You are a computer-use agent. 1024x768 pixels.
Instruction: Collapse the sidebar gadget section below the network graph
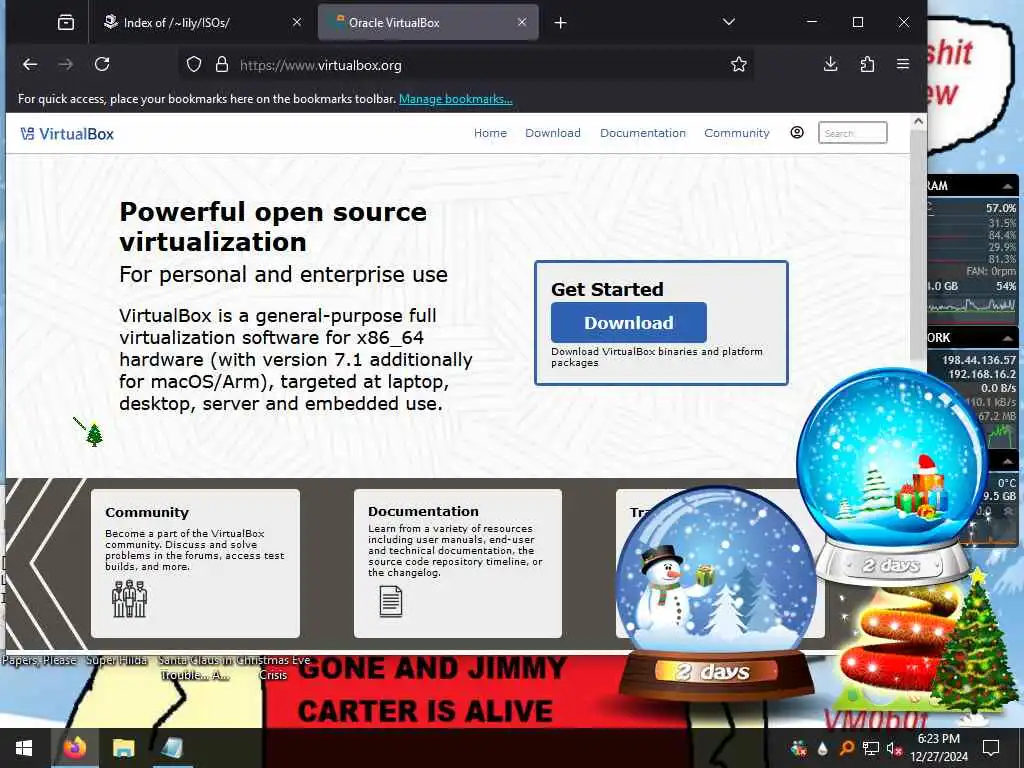tap(1007, 462)
